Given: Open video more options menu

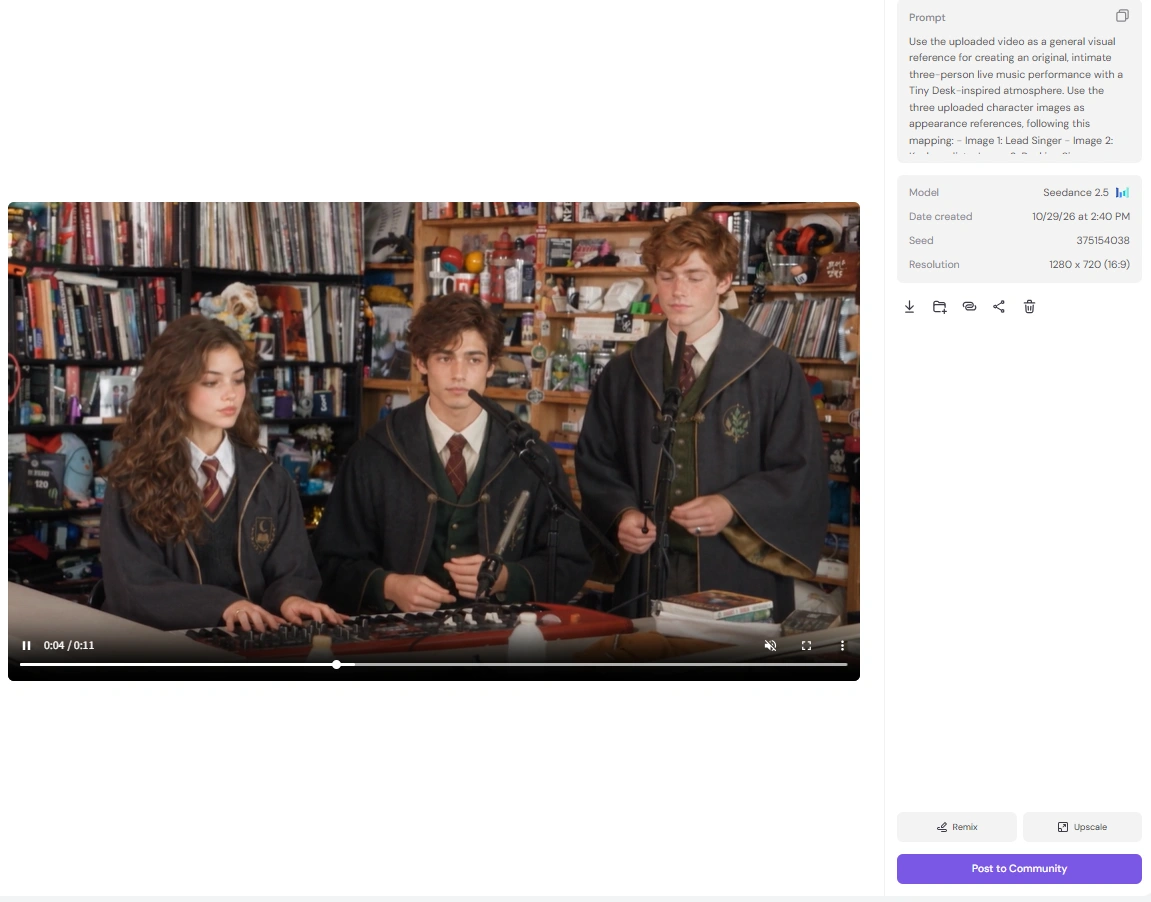Looking at the screenshot, I should point(842,646).
